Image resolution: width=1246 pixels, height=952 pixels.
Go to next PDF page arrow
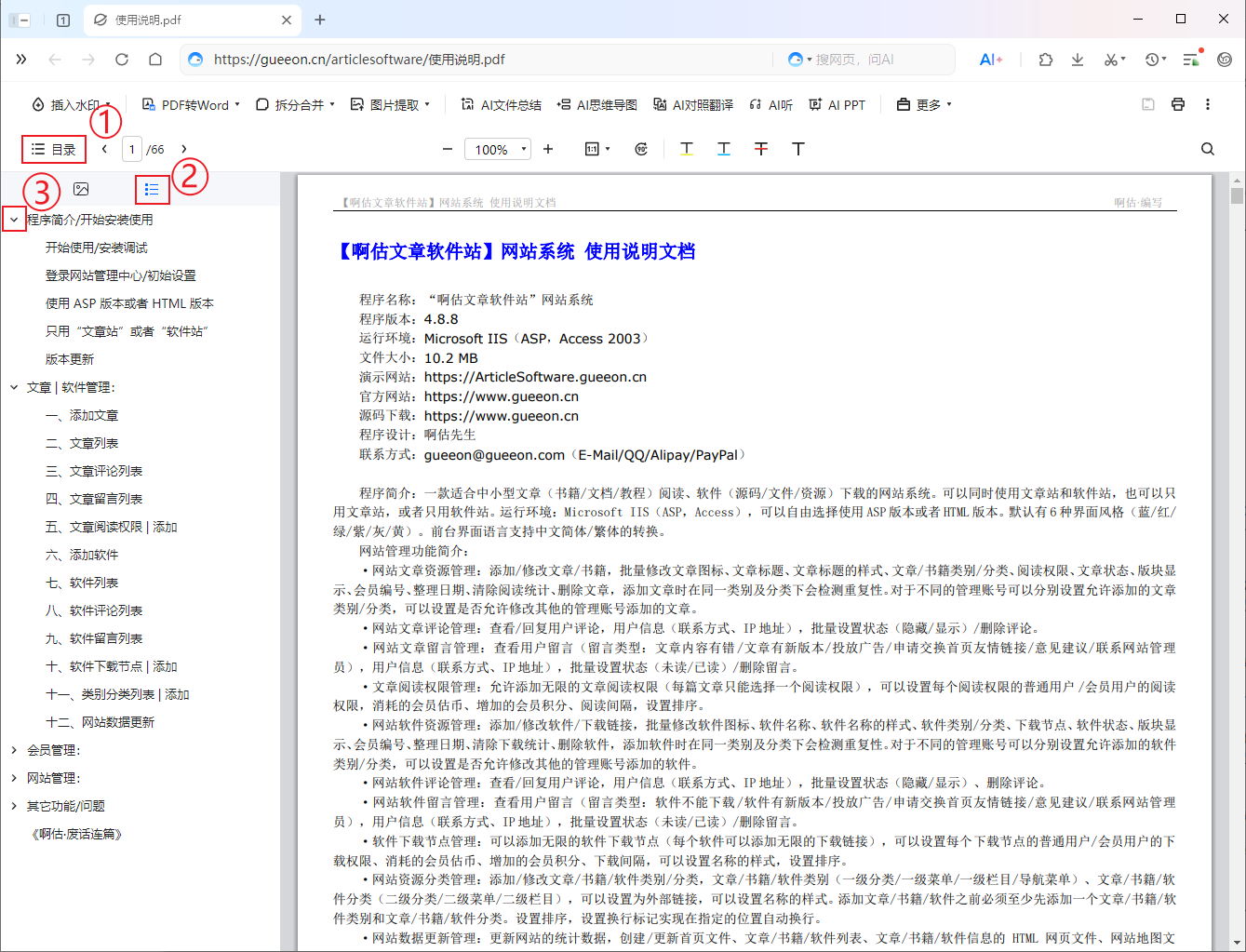[x=184, y=149]
